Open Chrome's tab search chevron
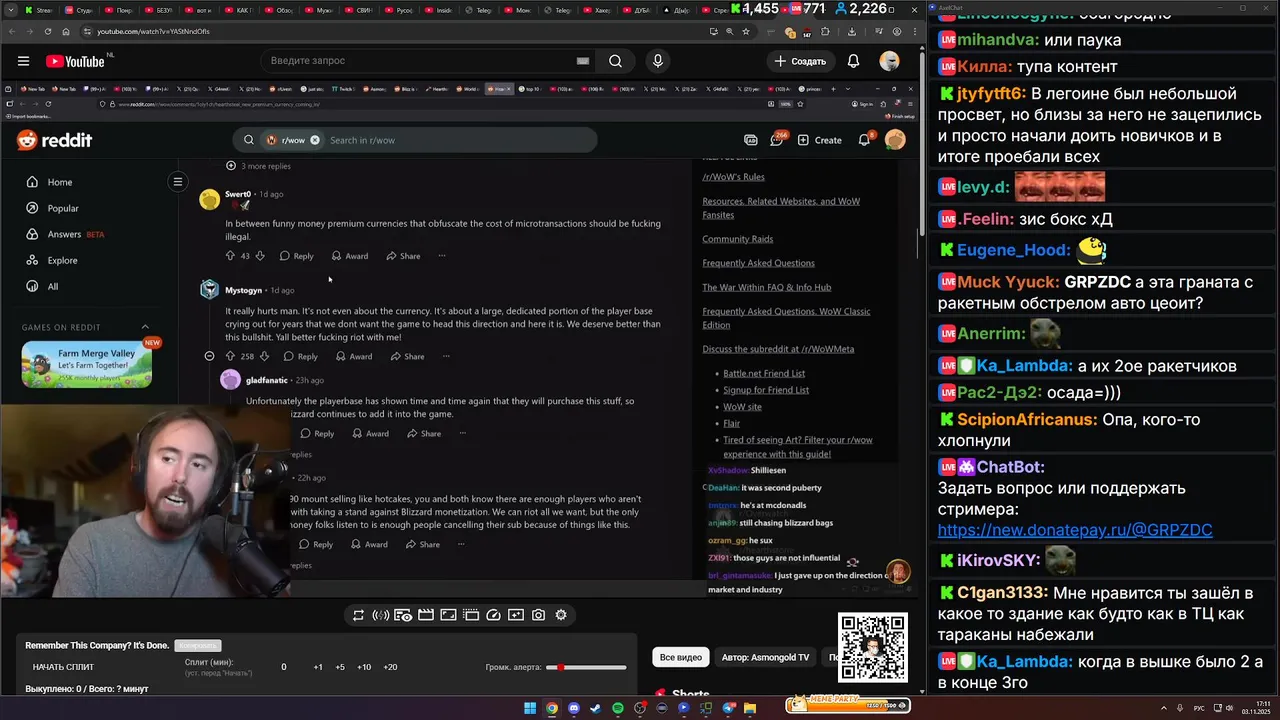Viewport: 1280px width, 720px height. click(x=12, y=10)
